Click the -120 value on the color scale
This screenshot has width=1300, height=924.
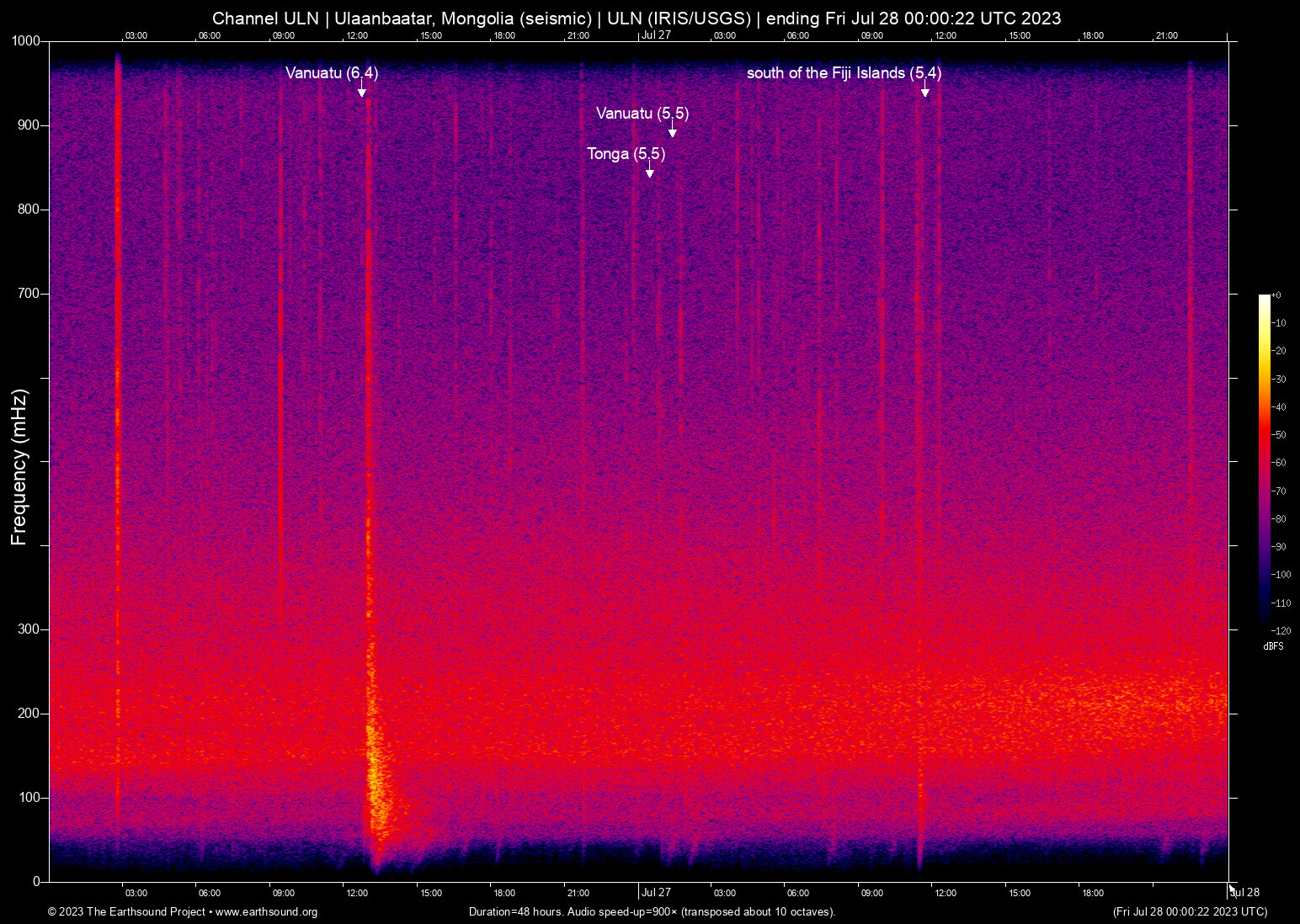pyautogui.click(x=1281, y=630)
